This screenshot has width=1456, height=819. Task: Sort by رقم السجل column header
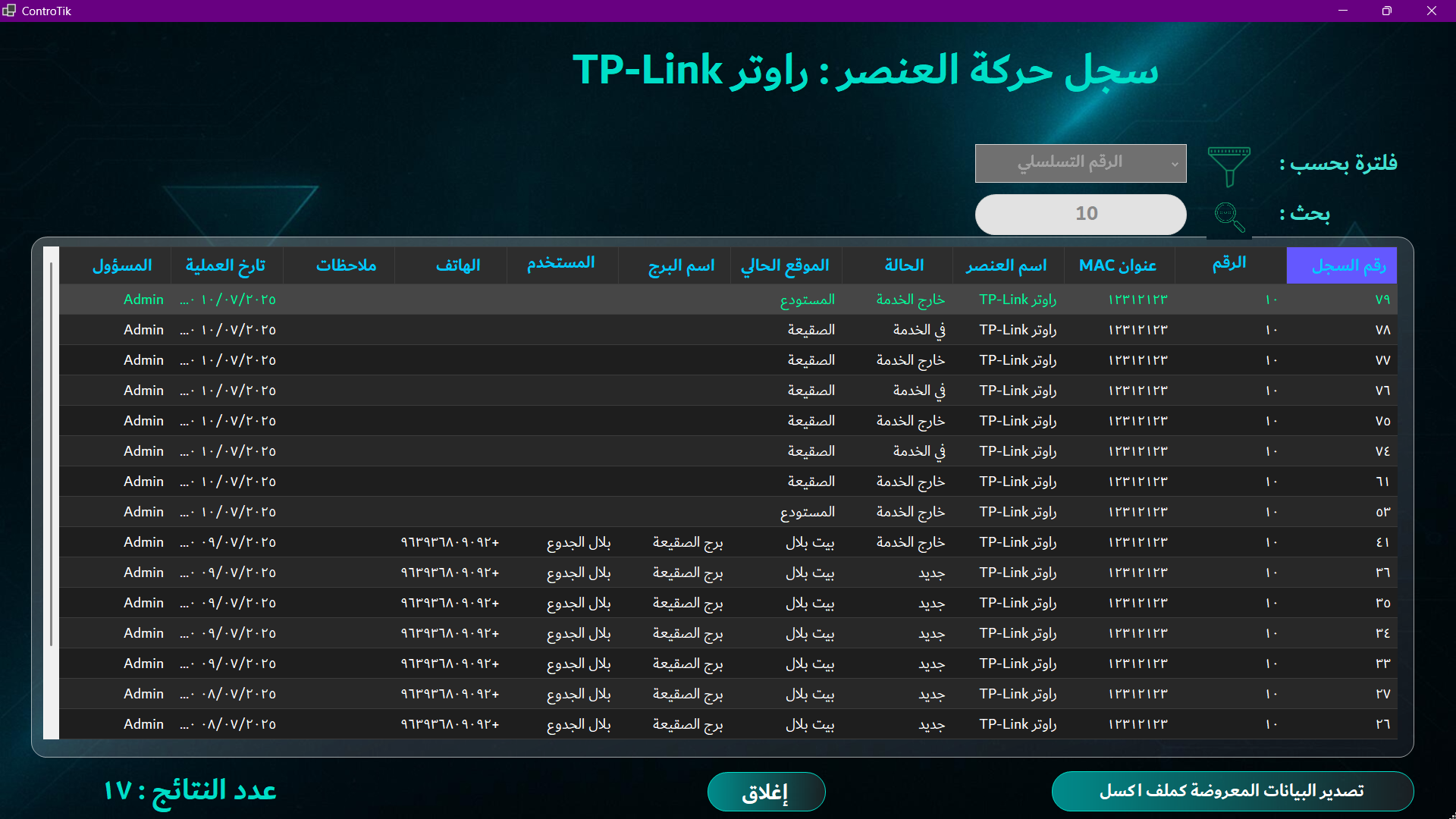(x=1342, y=265)
